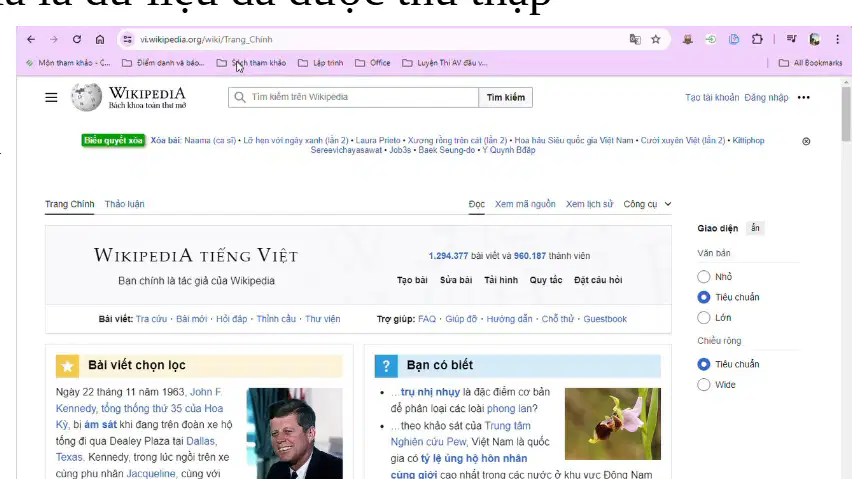
Task: Open the John F. Kennedy portrait thumbnail
Action: (x=294, y=433)
